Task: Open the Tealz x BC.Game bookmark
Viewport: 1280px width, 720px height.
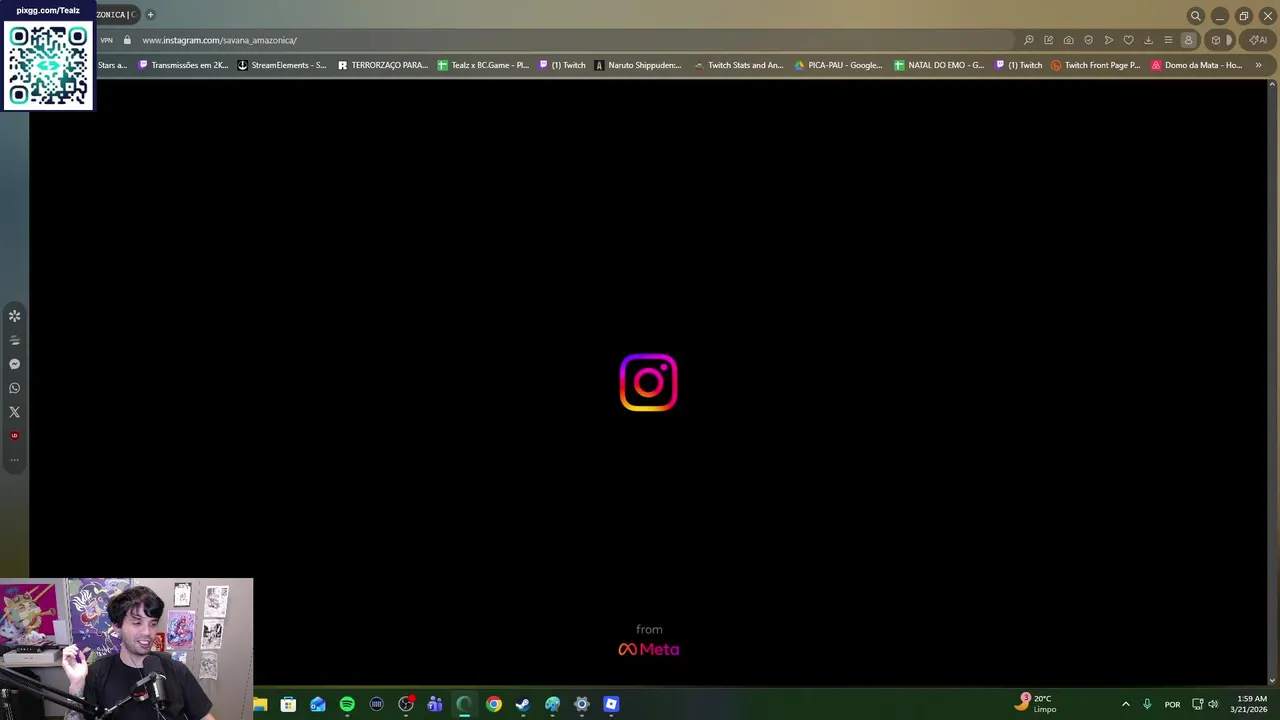Action: coord(483,65)
